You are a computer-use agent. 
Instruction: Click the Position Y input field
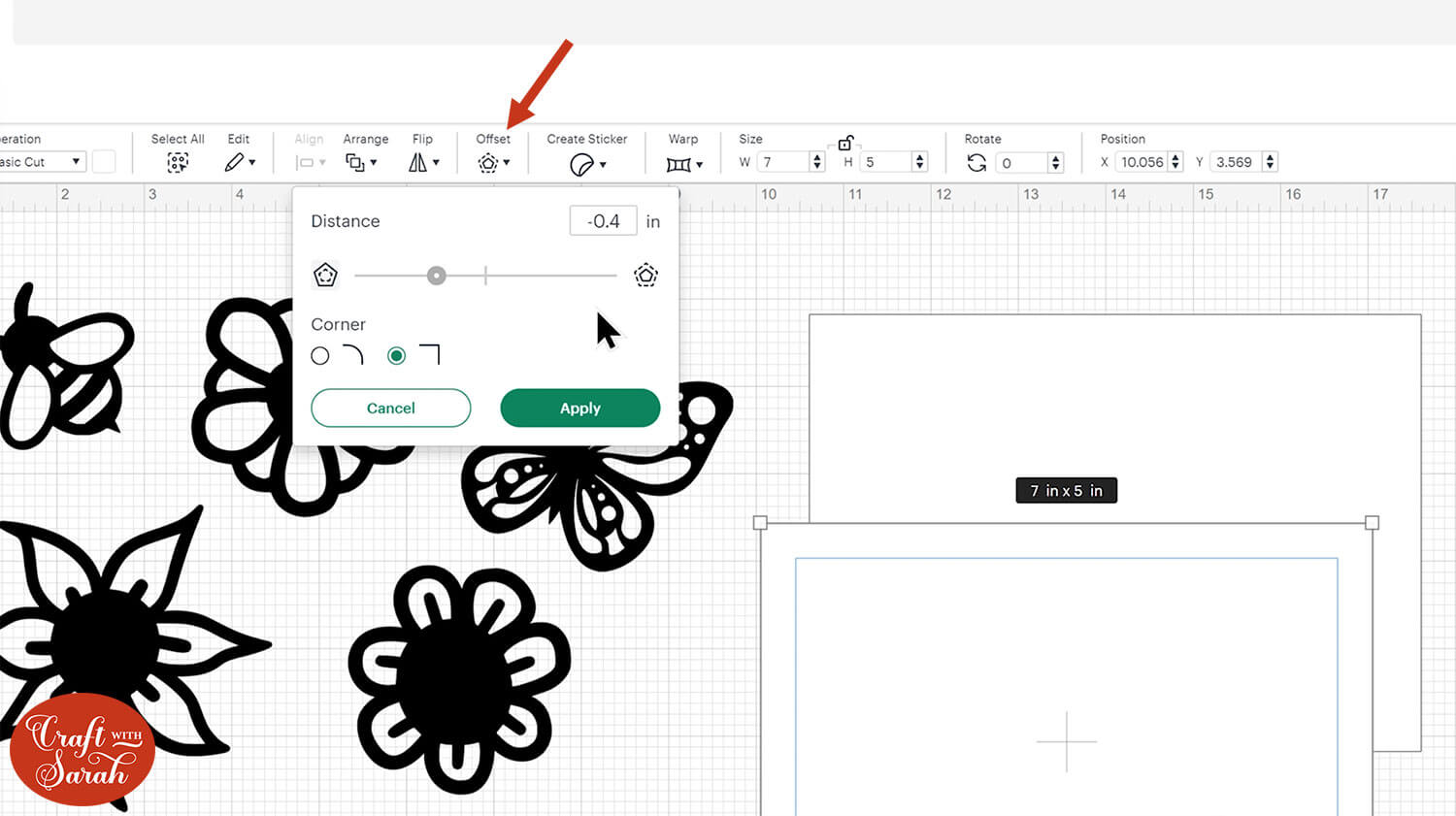(1237, 162)
